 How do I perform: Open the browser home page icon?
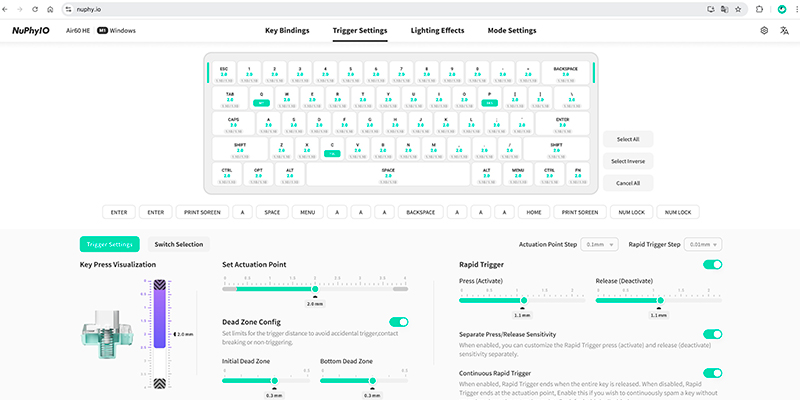click(50, 9)
